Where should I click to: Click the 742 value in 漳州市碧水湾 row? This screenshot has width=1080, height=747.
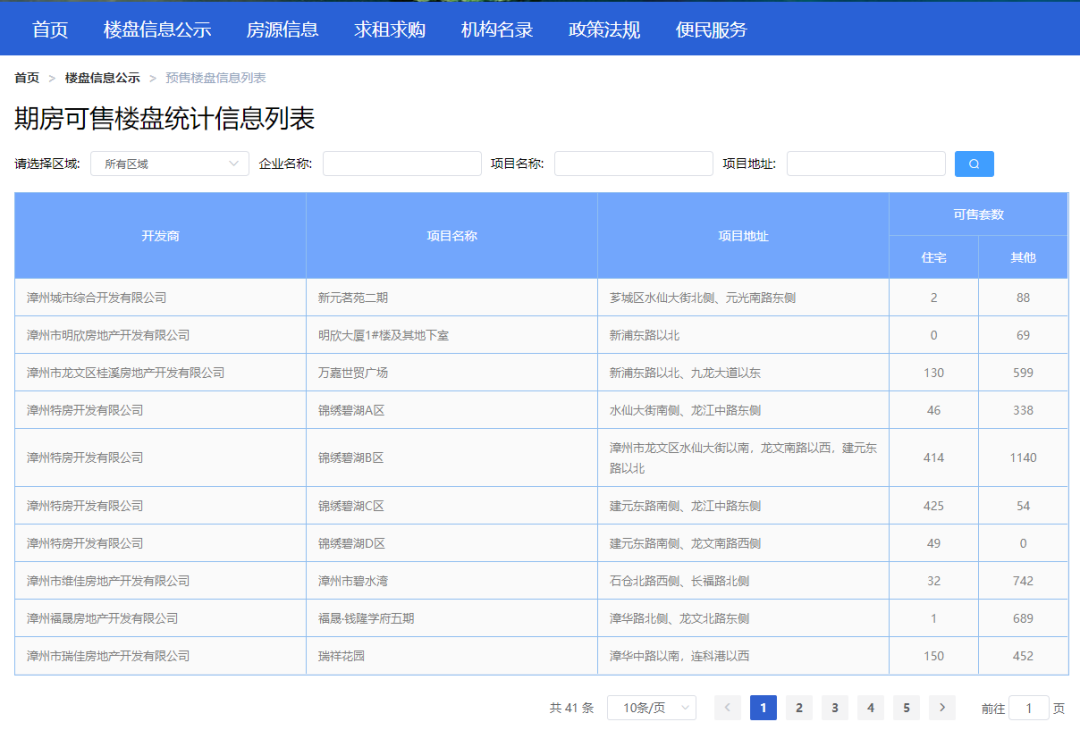click(1023, 581)
